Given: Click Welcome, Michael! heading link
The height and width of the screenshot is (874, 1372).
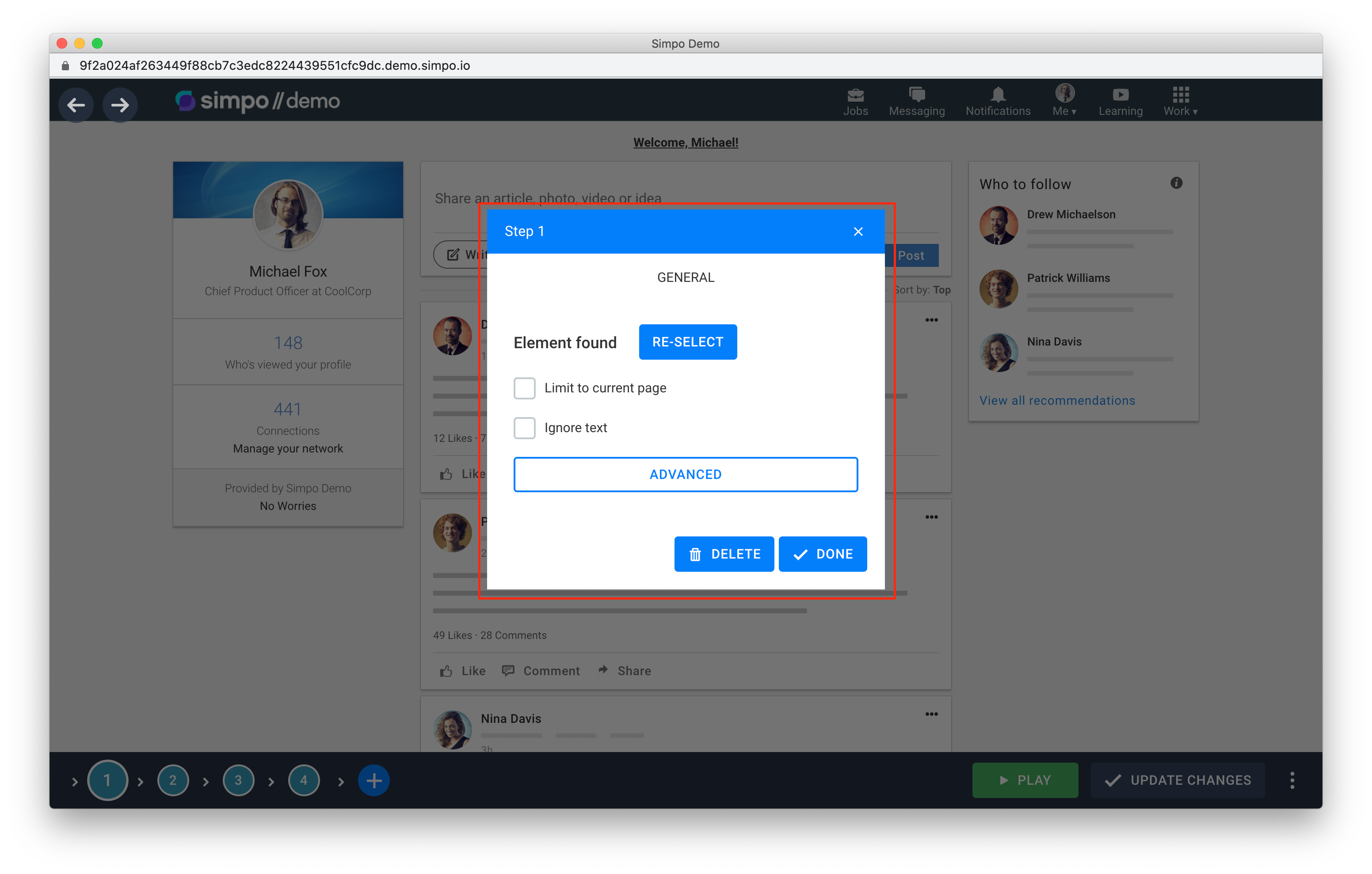Looking at the screenshot, I should [x=686, y=142].
